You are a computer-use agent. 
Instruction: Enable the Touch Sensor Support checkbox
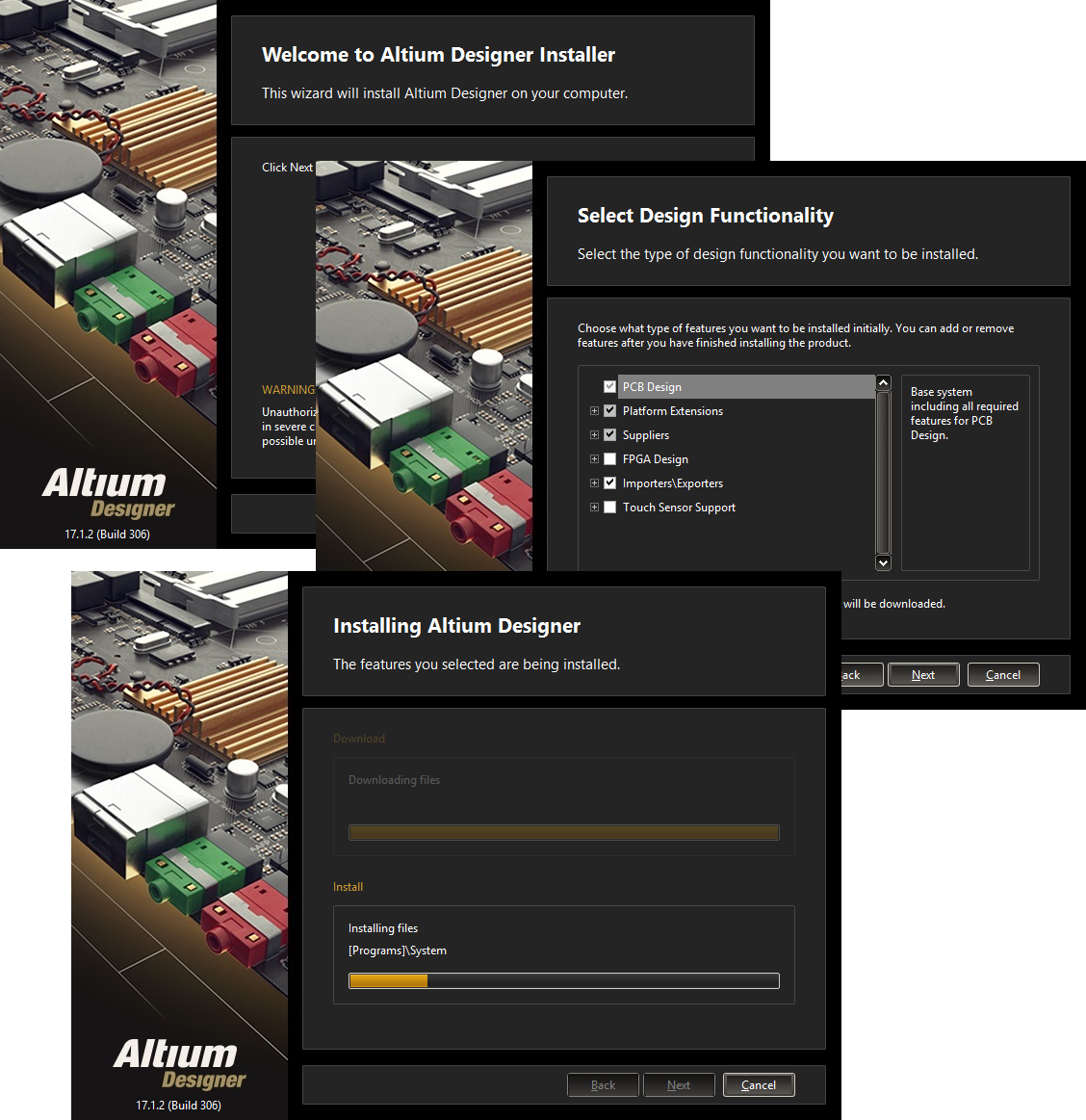click(609, 508)
